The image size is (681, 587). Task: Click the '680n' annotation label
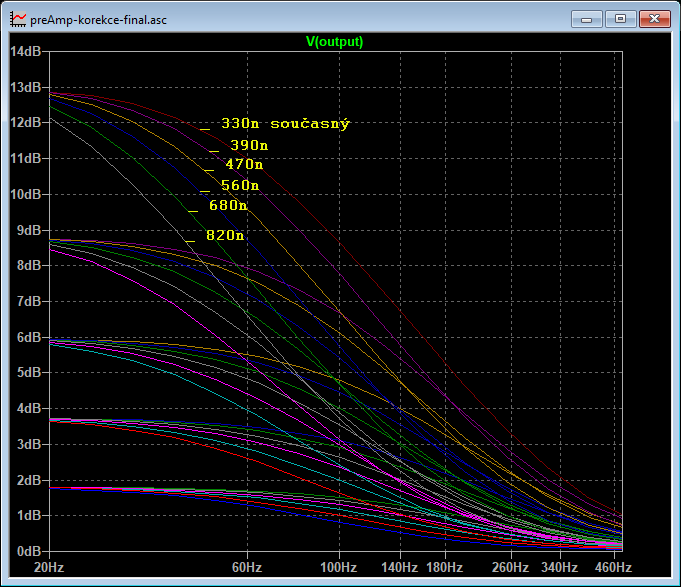click(x=228, y=205)
